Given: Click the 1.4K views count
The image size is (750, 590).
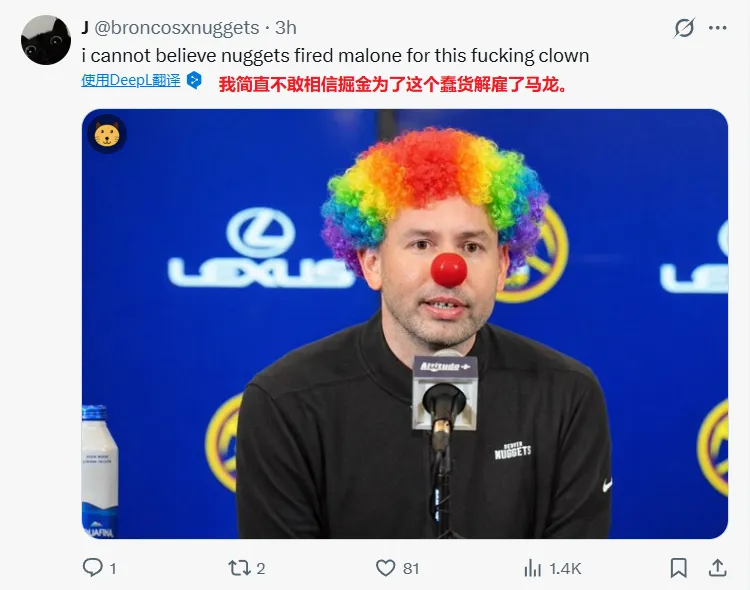Looking at the screenshot, I should (565, 568).
